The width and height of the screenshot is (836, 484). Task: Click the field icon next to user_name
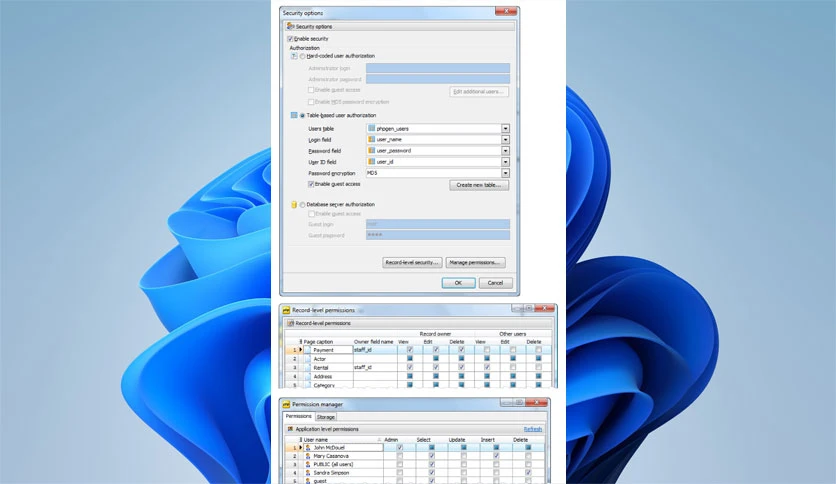372,140
